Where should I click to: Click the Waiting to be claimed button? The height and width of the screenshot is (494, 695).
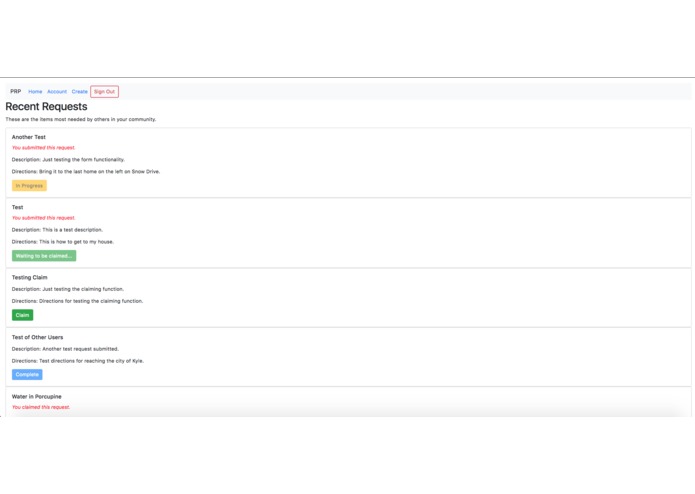point(44,256)
